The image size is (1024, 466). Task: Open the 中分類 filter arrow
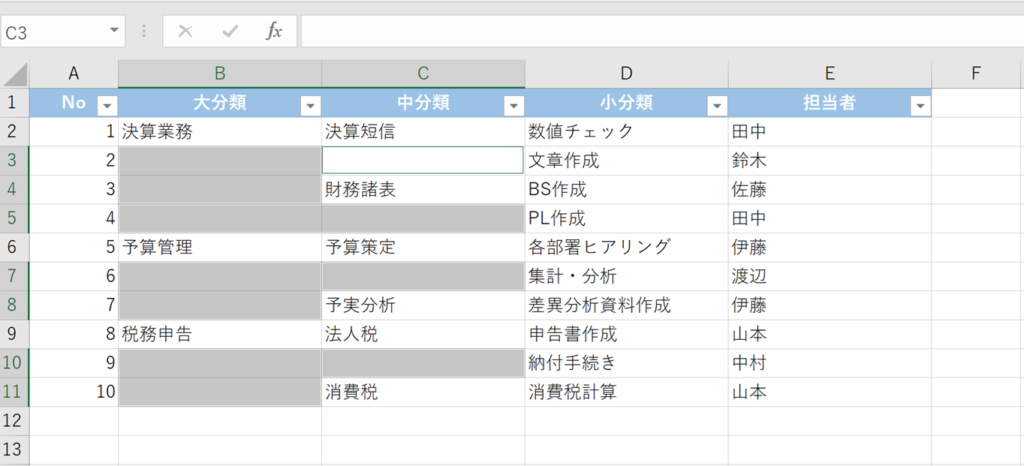coord(513,105)
